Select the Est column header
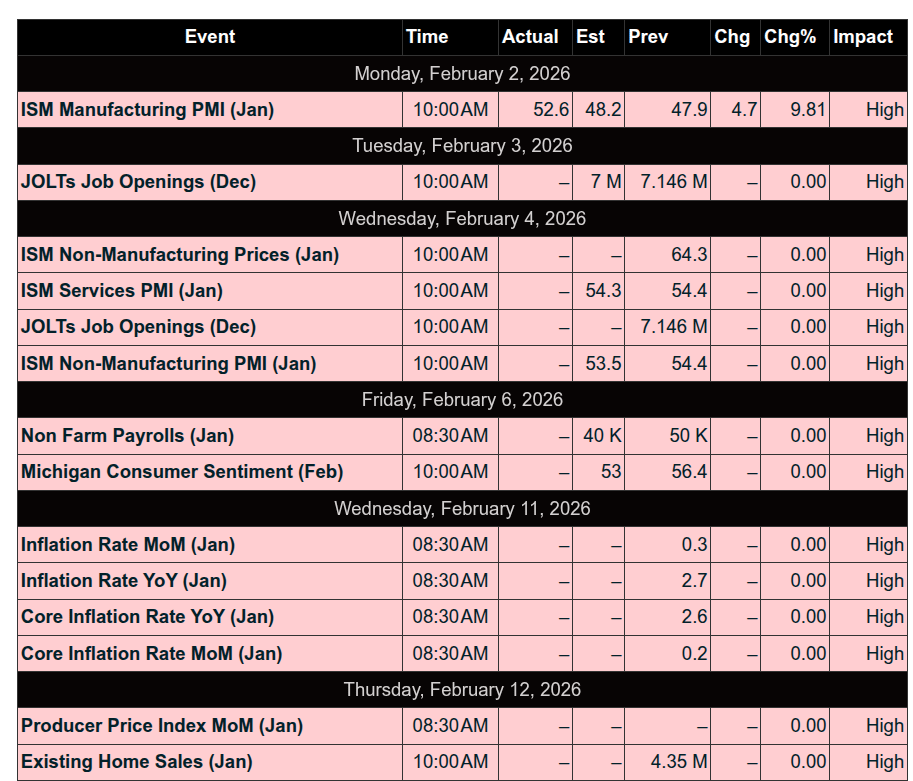The image size is (913, 781). pos(590,37)
